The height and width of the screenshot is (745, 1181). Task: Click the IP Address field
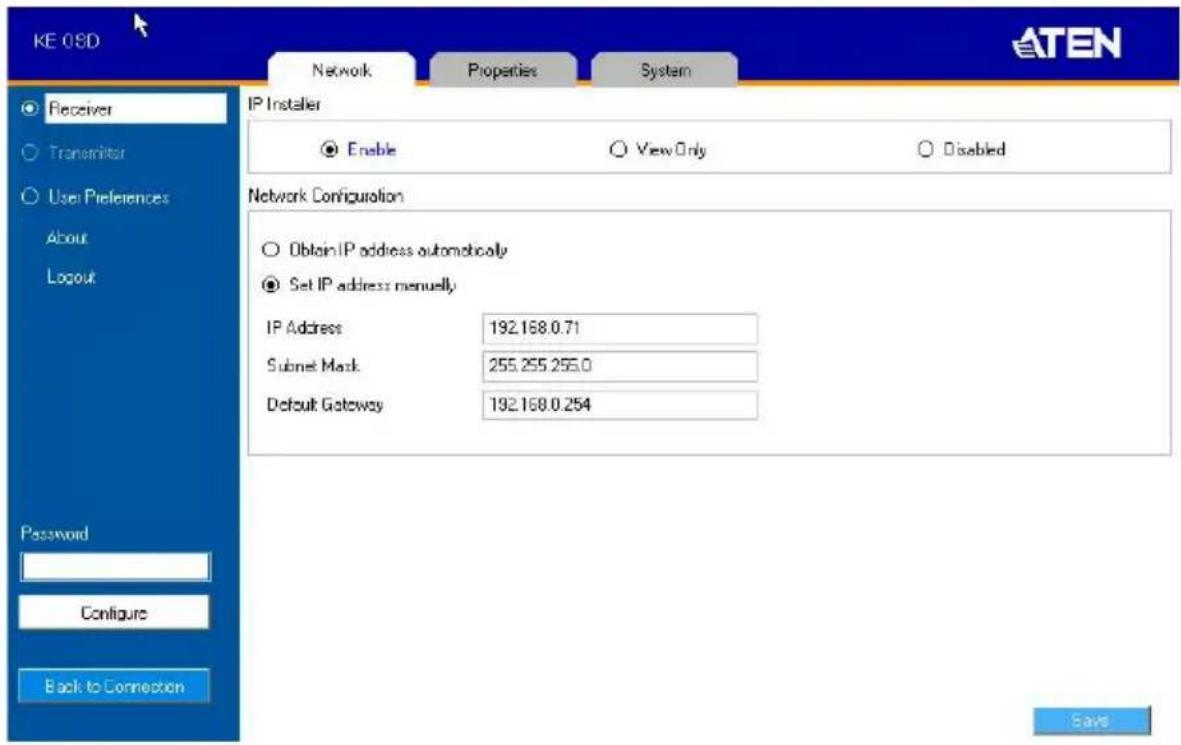pyautogui.click(x=620, y=328)
